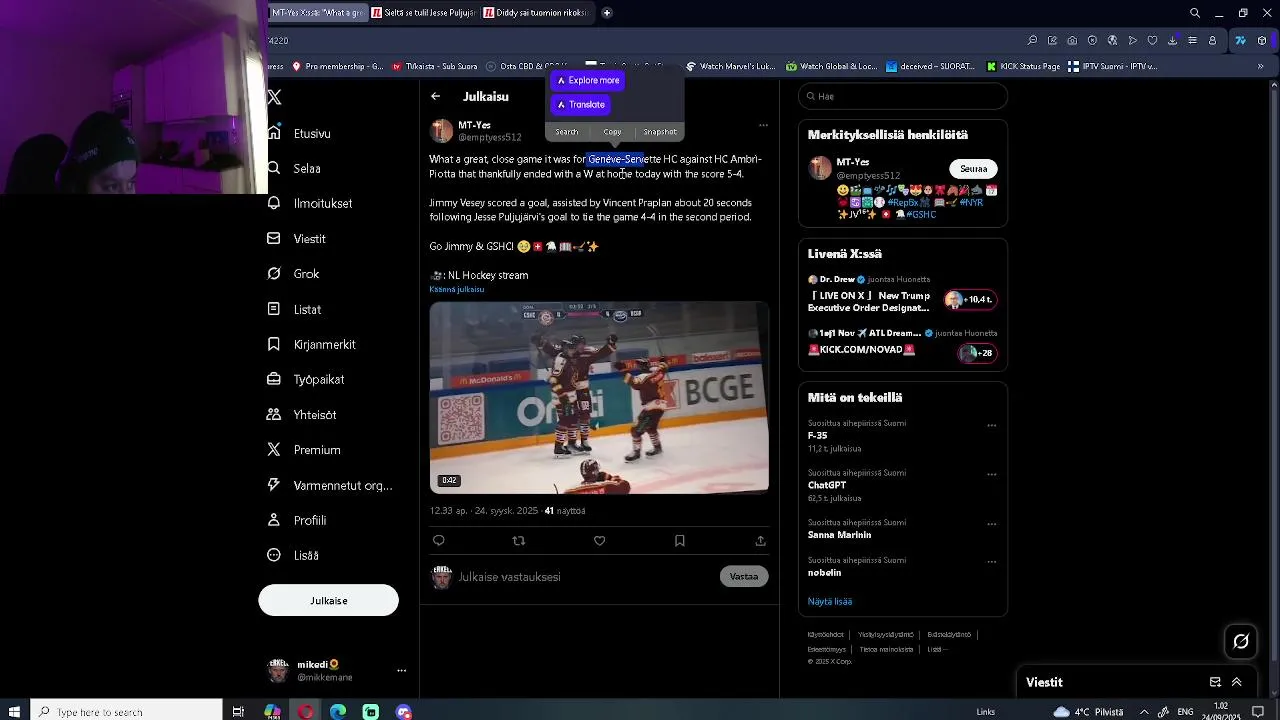Open Grok from the sidebar
Viewport: 1280px width, 720px height.
click(x=306, y=274)
